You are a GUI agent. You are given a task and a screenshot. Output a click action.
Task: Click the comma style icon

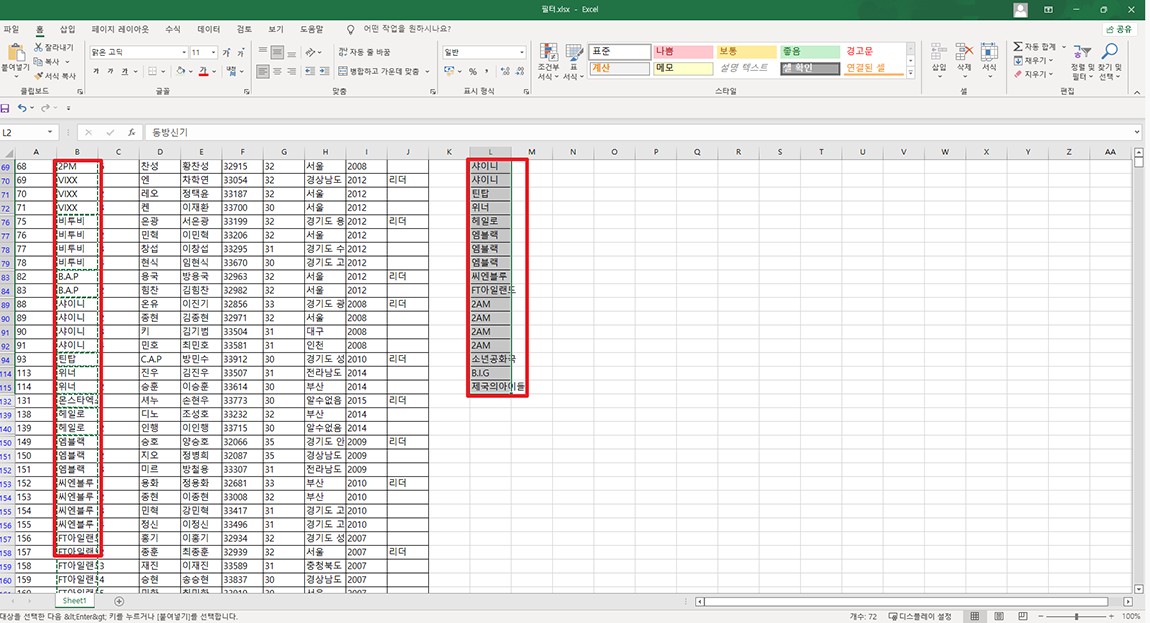(x=486, y=71)
